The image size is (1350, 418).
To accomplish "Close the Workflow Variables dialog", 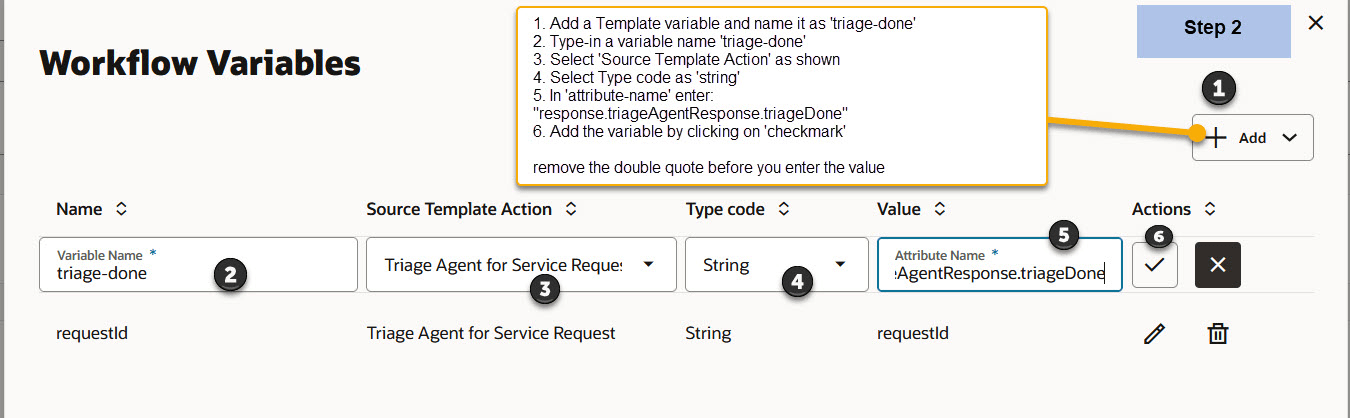I will pos(1316,22).
